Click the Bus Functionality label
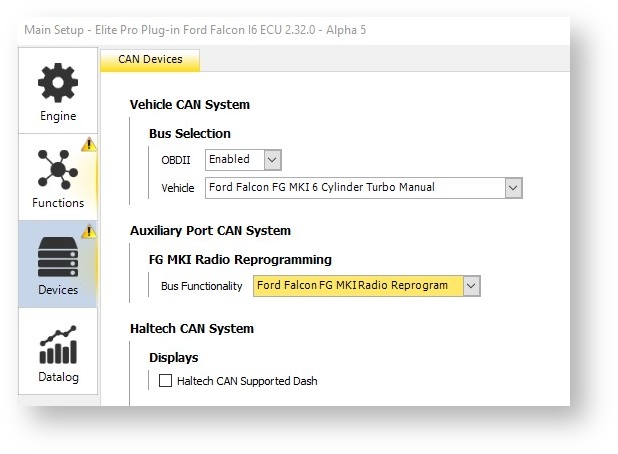 click(201, 286)
